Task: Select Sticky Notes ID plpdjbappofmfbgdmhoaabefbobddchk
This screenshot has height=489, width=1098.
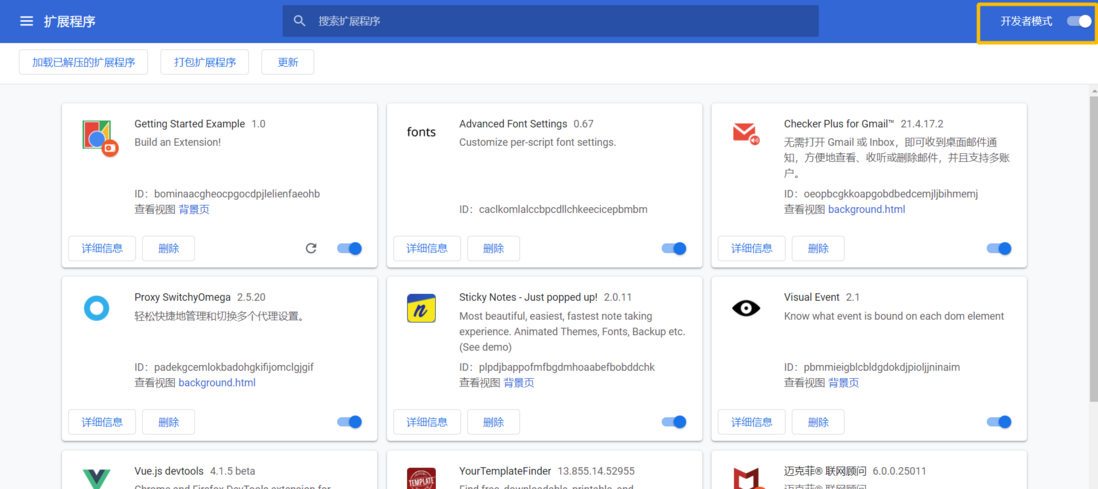Action: click(567, 368)
